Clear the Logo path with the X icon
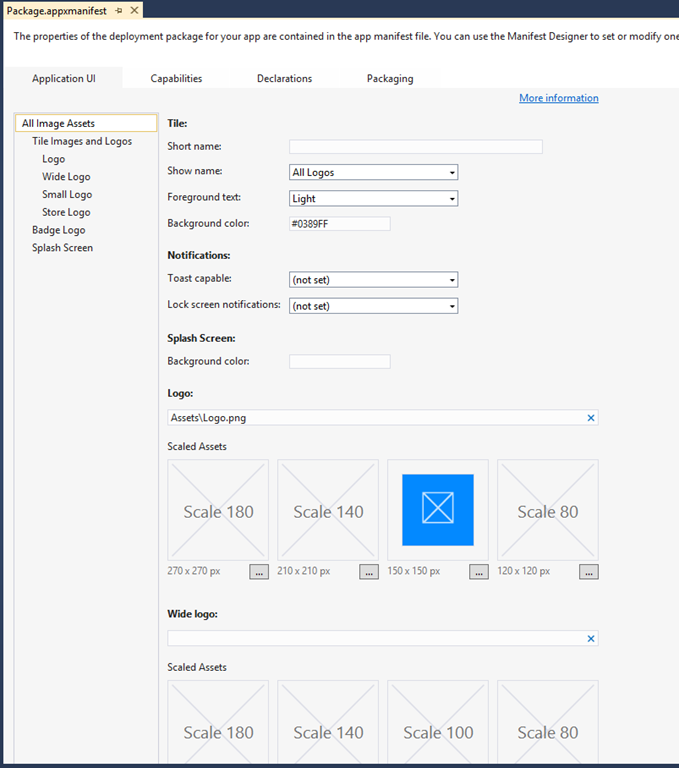The height and width of the screenshot is (768, 679). (x=590, y=418)
